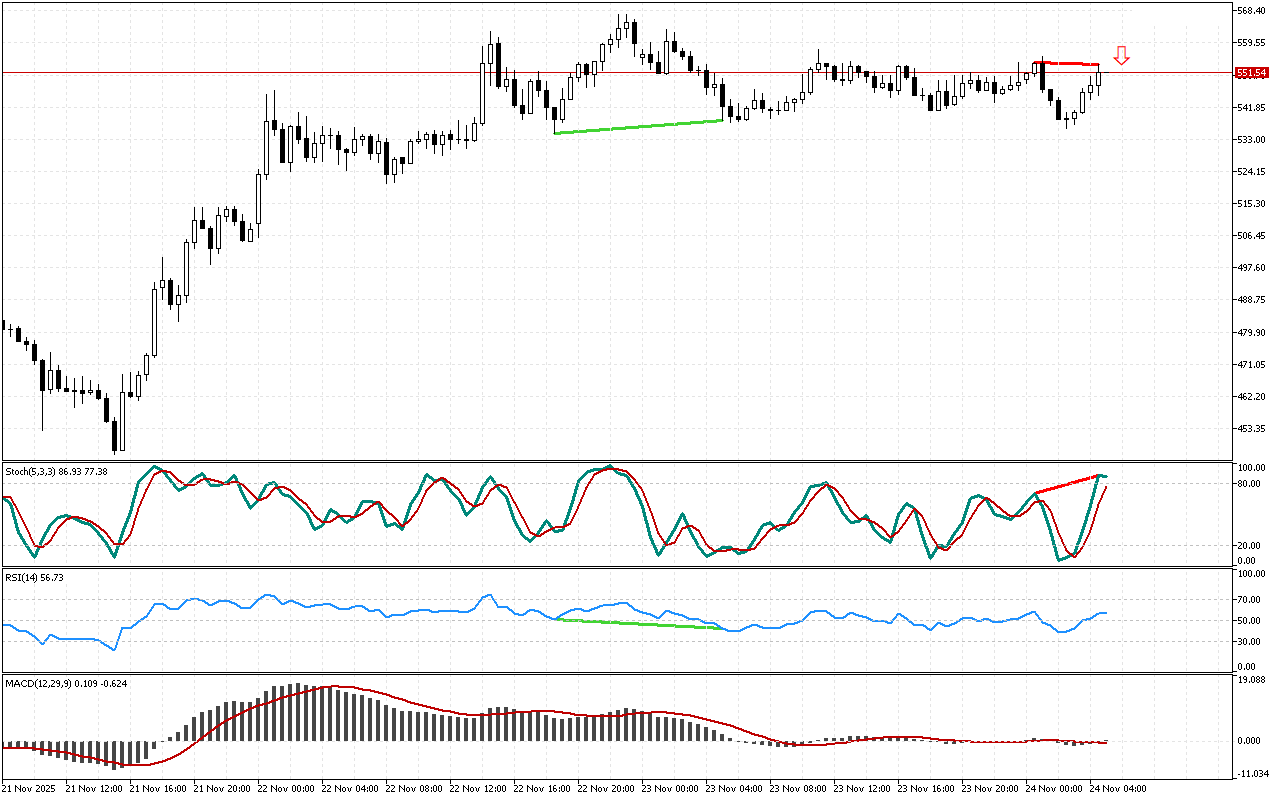Click the 19.088 MACD scale value

point(1251,680)
